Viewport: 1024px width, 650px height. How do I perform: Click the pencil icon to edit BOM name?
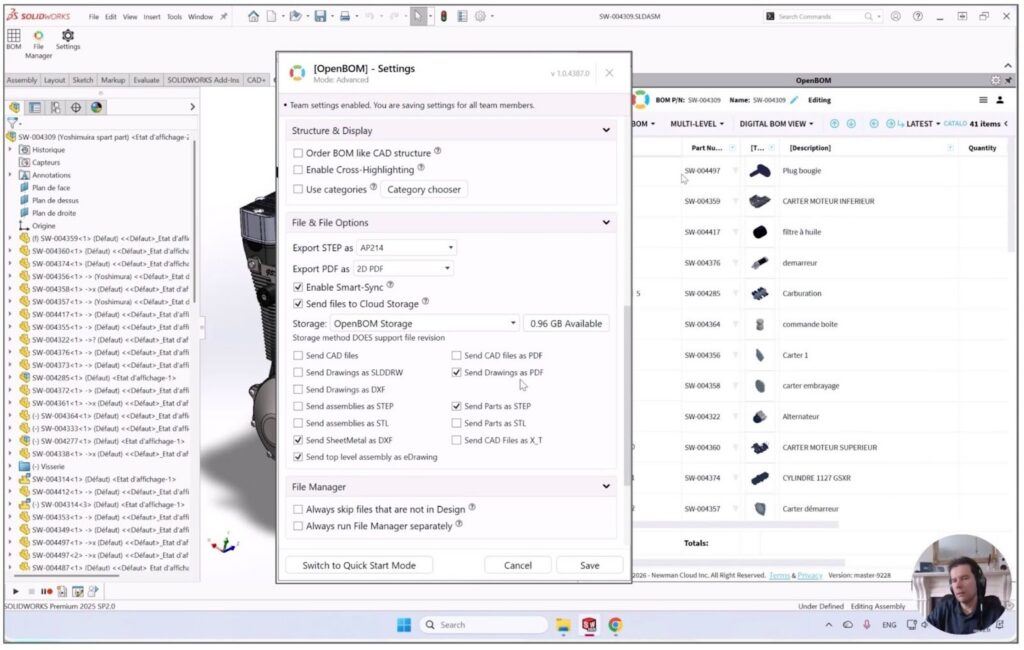795,100
